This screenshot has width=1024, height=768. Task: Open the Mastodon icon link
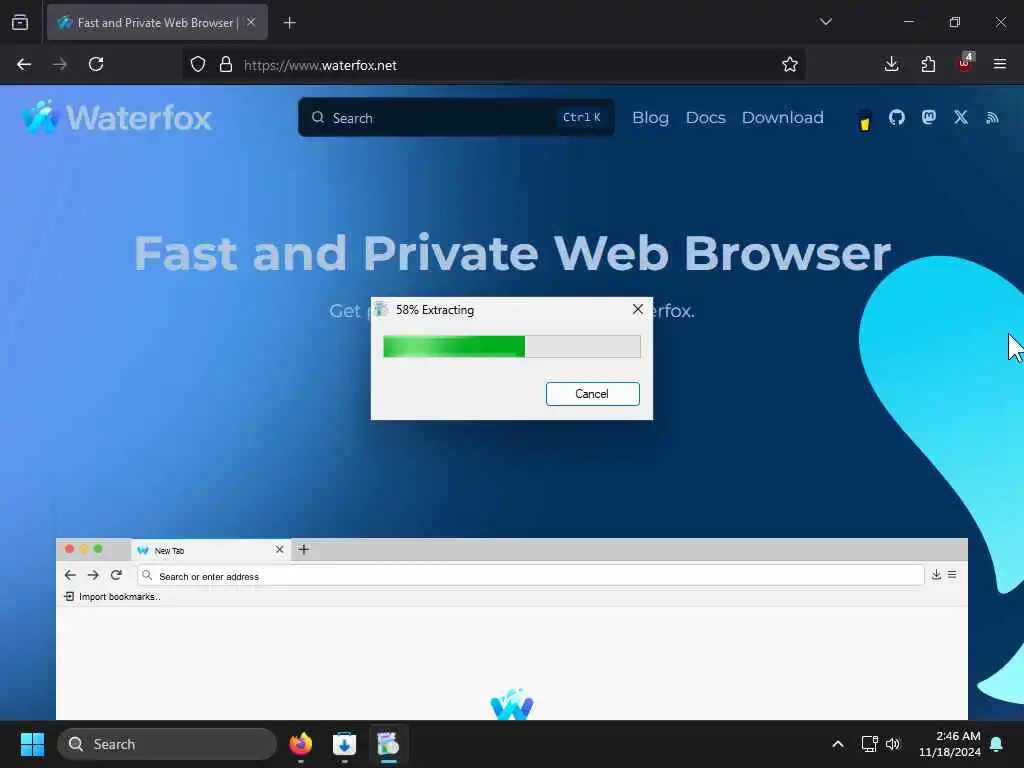[x=929, y=117]
